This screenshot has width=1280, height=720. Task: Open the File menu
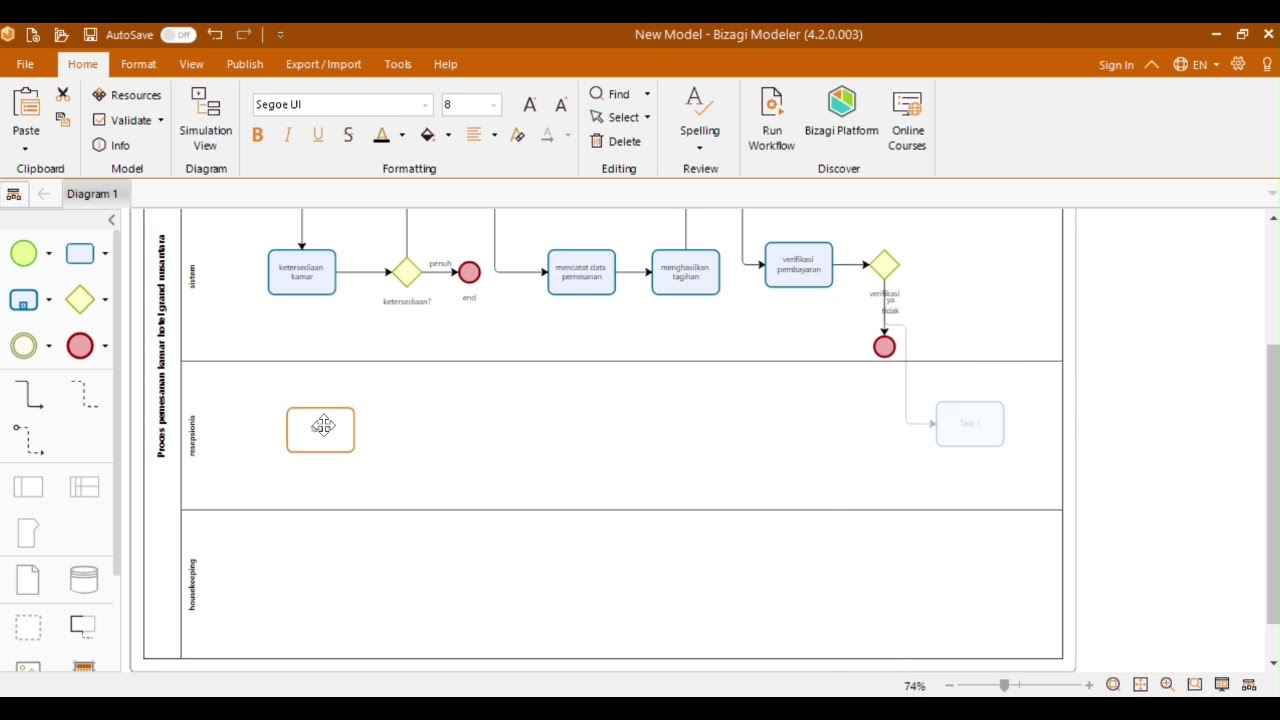[25, 64]
